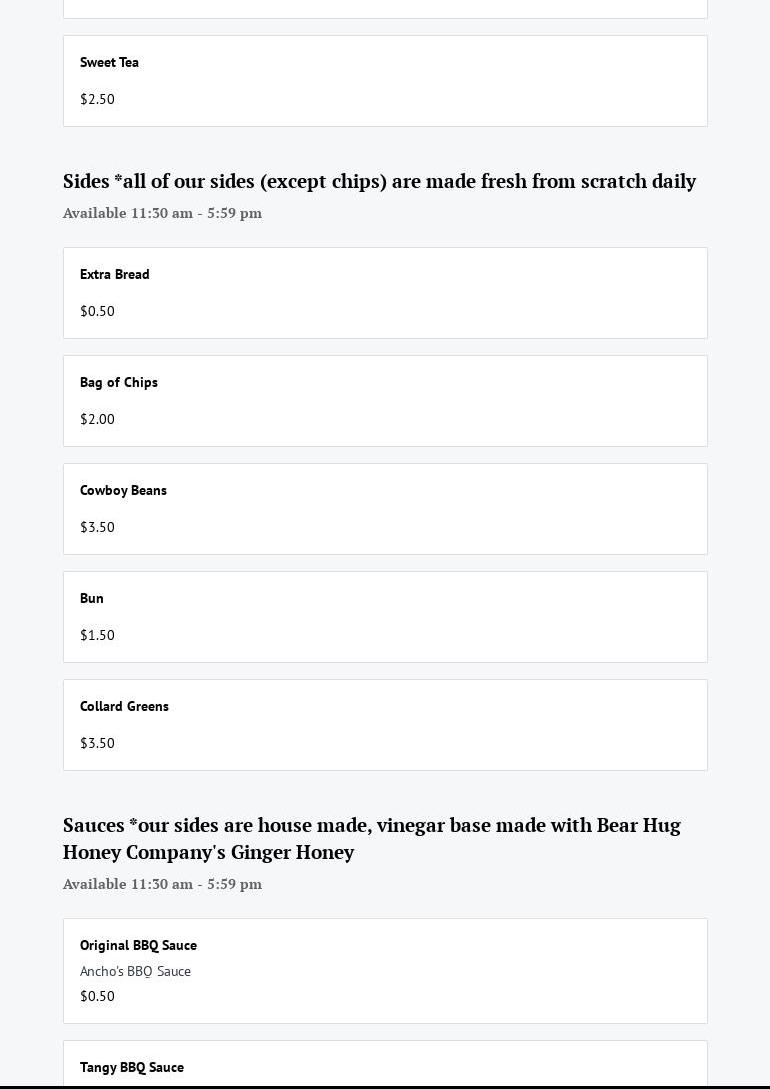Click the $1.50 Bun price
770x1089 pixels.
[97, 635]
